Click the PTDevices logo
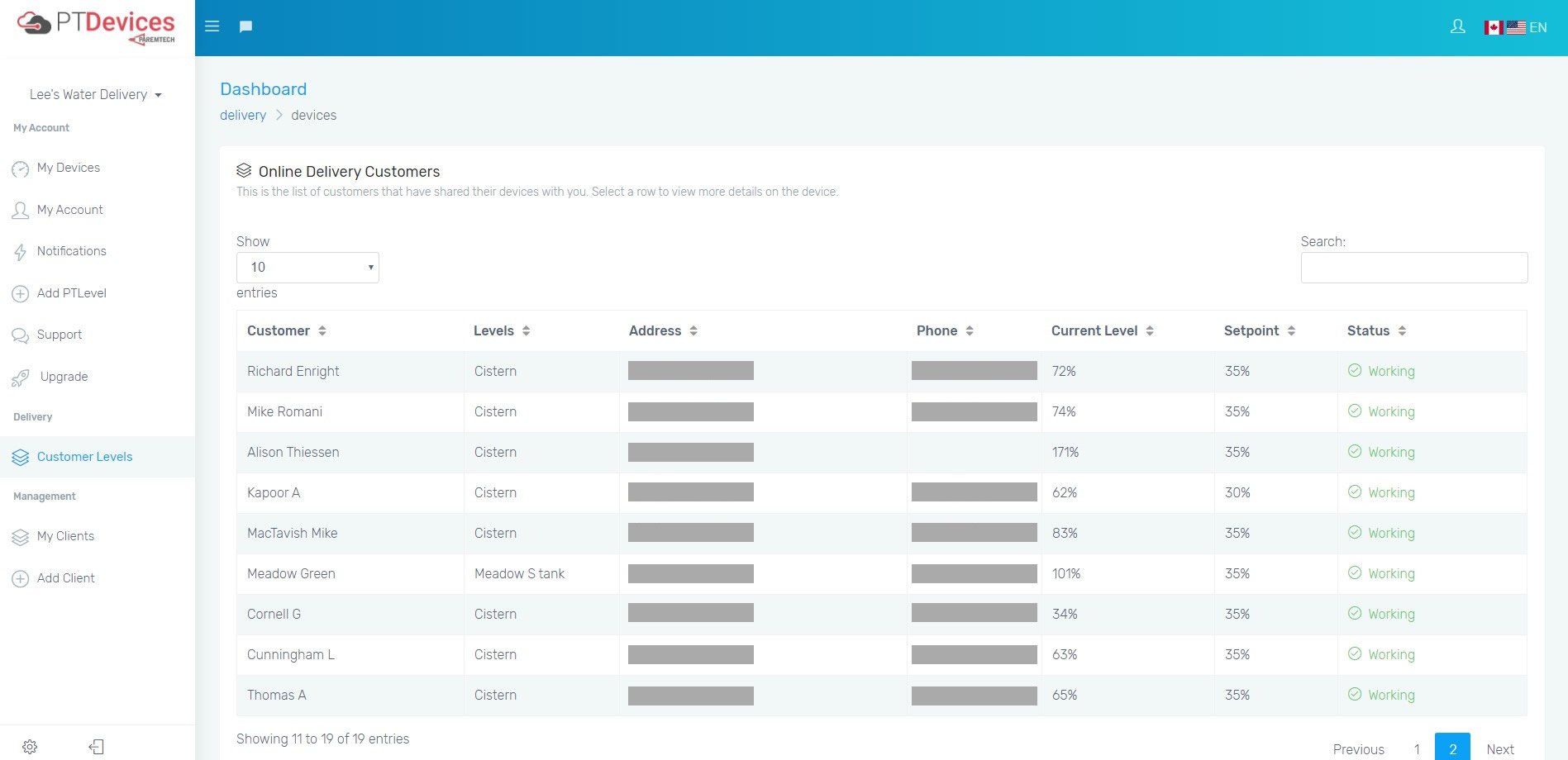This screenshot has height=760, width=1568. point(97,26)
